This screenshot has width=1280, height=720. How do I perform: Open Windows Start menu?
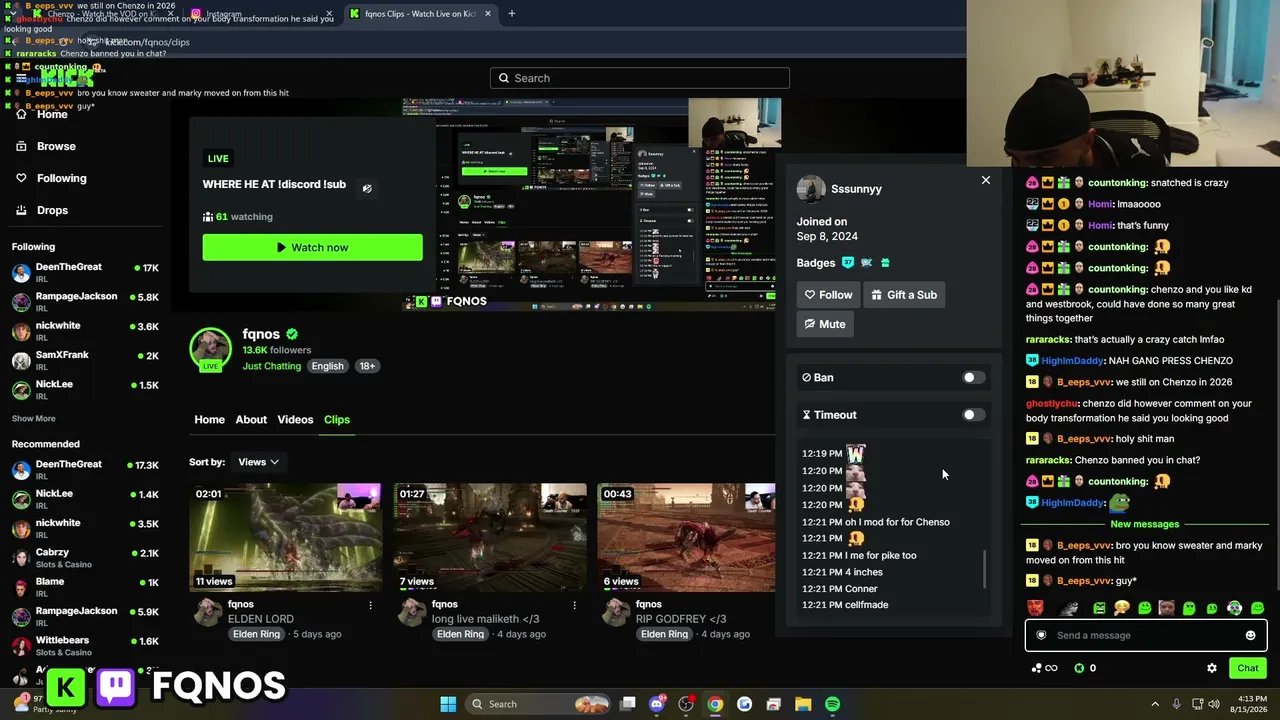pyautogui.click(x=448, y=704)
